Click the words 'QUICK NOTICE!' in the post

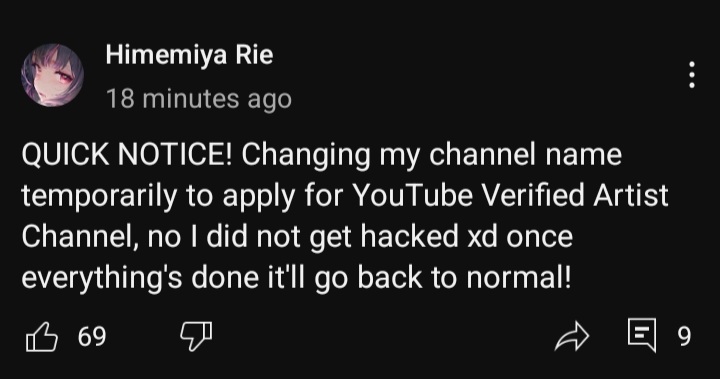pyautogui.click(x=128, y=154)
